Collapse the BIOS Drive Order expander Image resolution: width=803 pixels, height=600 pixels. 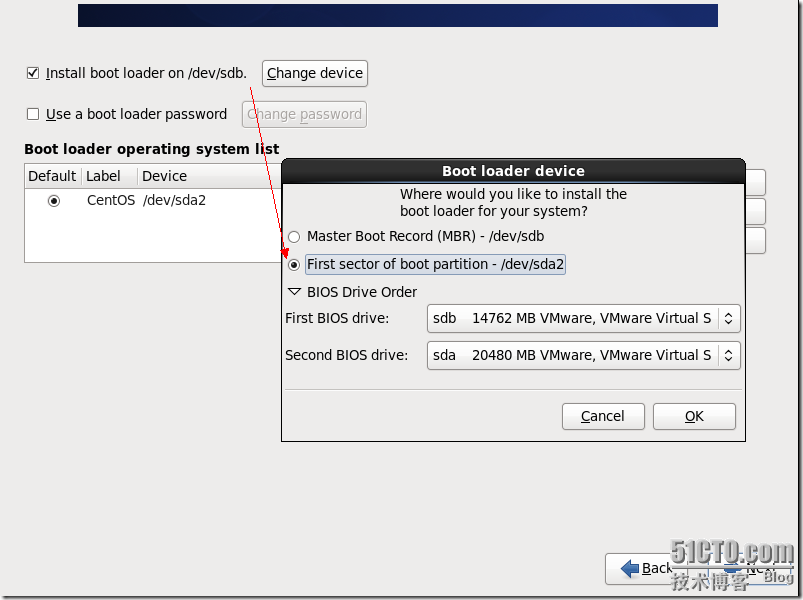tap(294, 292)
